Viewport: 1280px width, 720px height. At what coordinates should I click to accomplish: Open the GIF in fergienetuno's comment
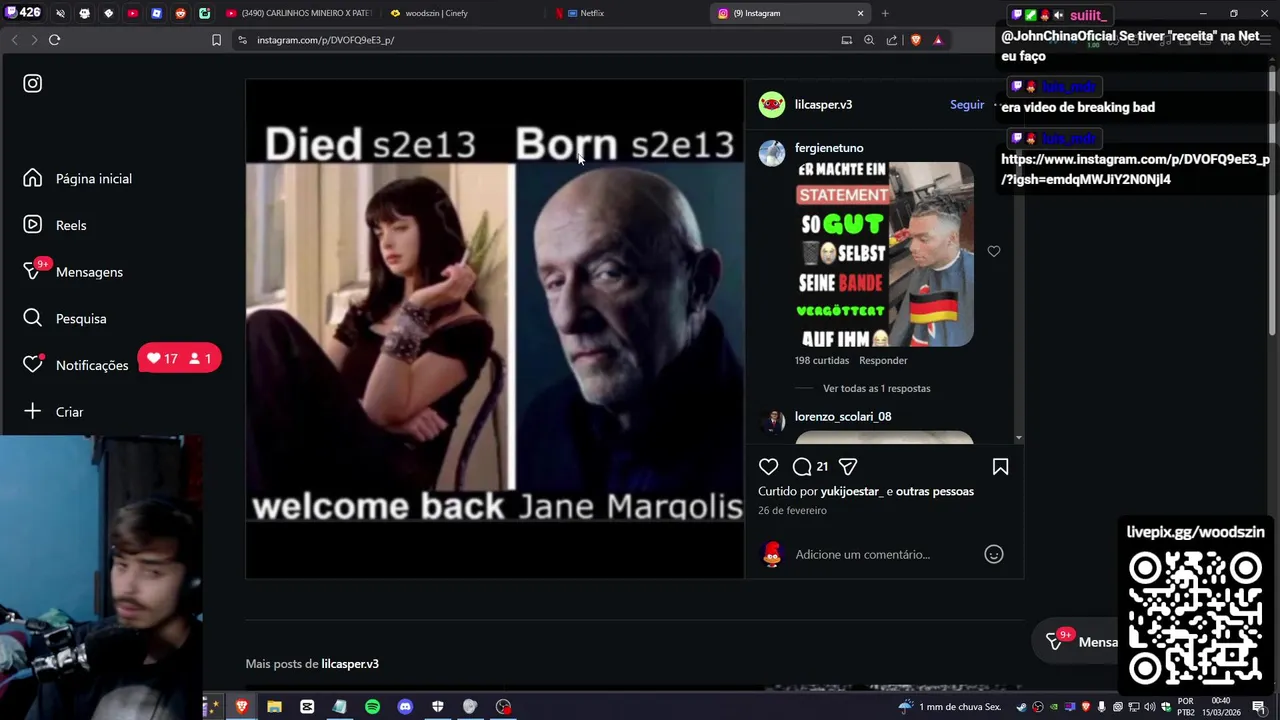885,254
